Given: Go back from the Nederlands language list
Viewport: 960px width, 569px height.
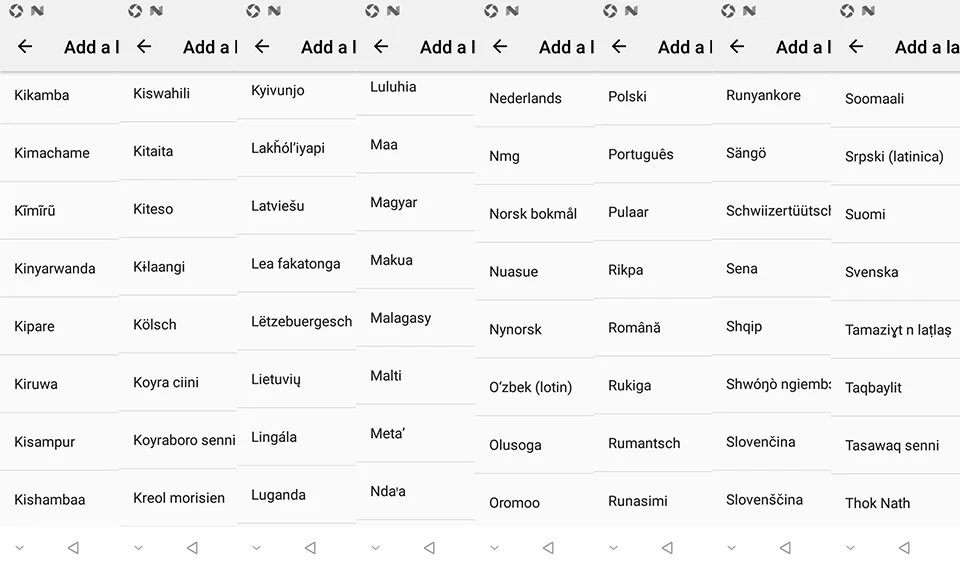Looking at the screenshot, I should click(x=500, y=46).
